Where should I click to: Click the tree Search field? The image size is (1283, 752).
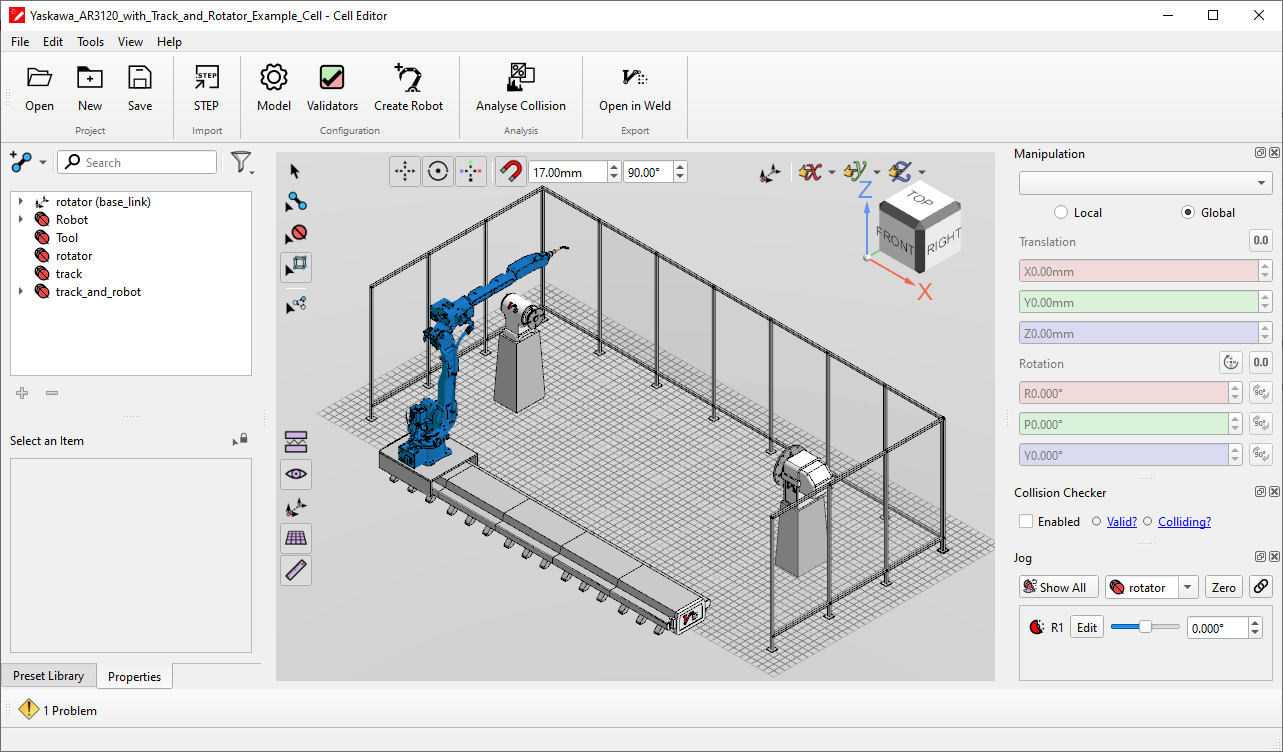[x=137, y=163]
